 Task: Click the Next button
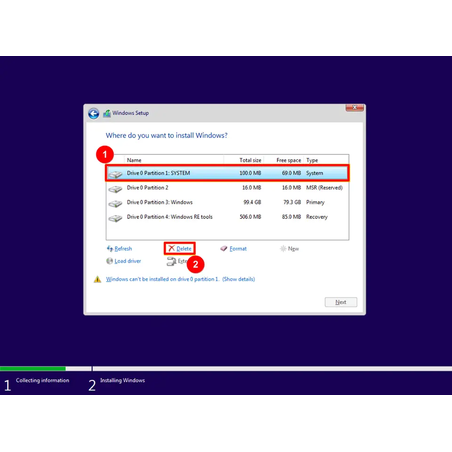341,302
